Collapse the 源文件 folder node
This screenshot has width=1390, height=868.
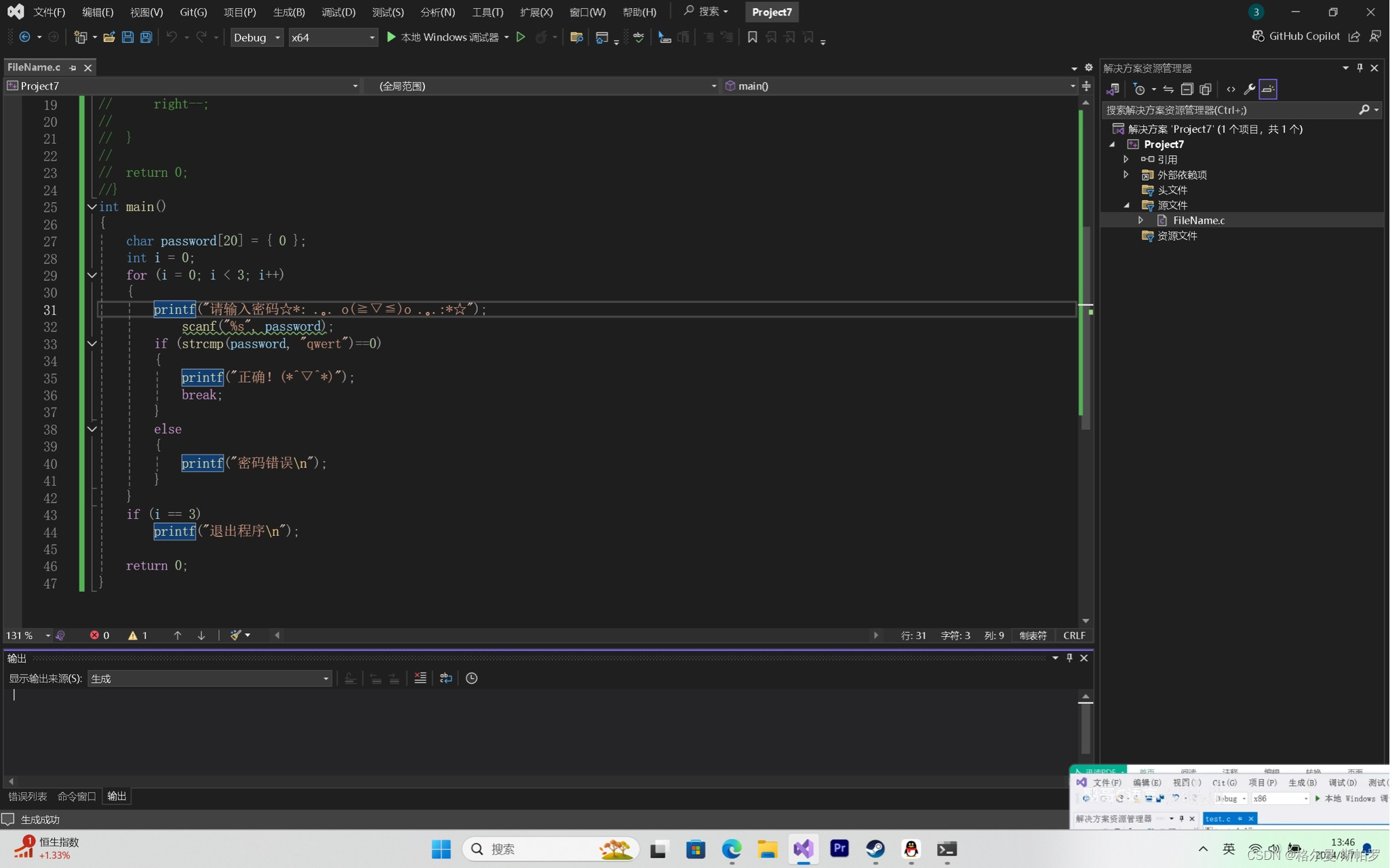[1126, 205]
